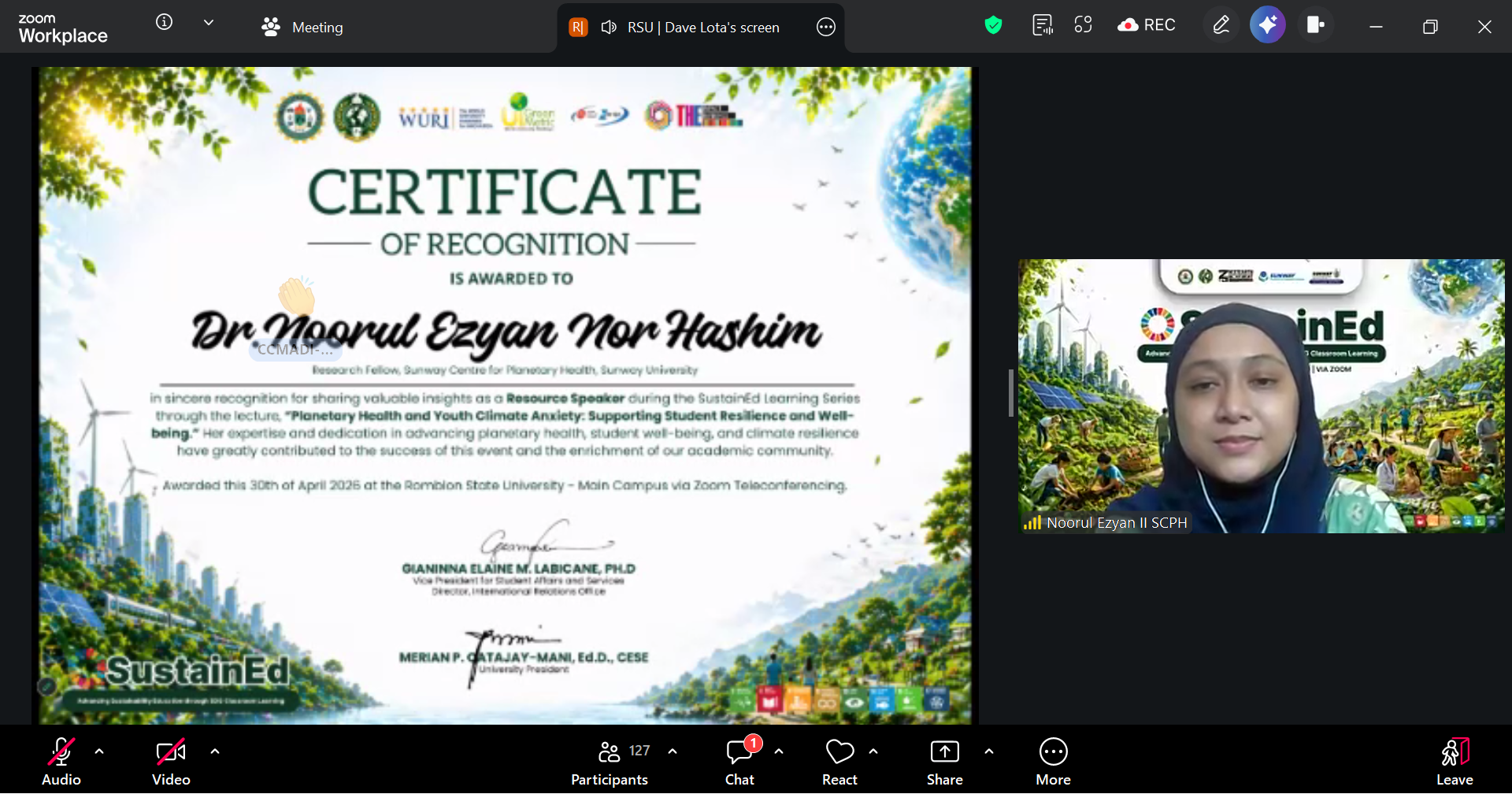Open screen share more options ellipsis
The image size is (1512, 794).
825,28
